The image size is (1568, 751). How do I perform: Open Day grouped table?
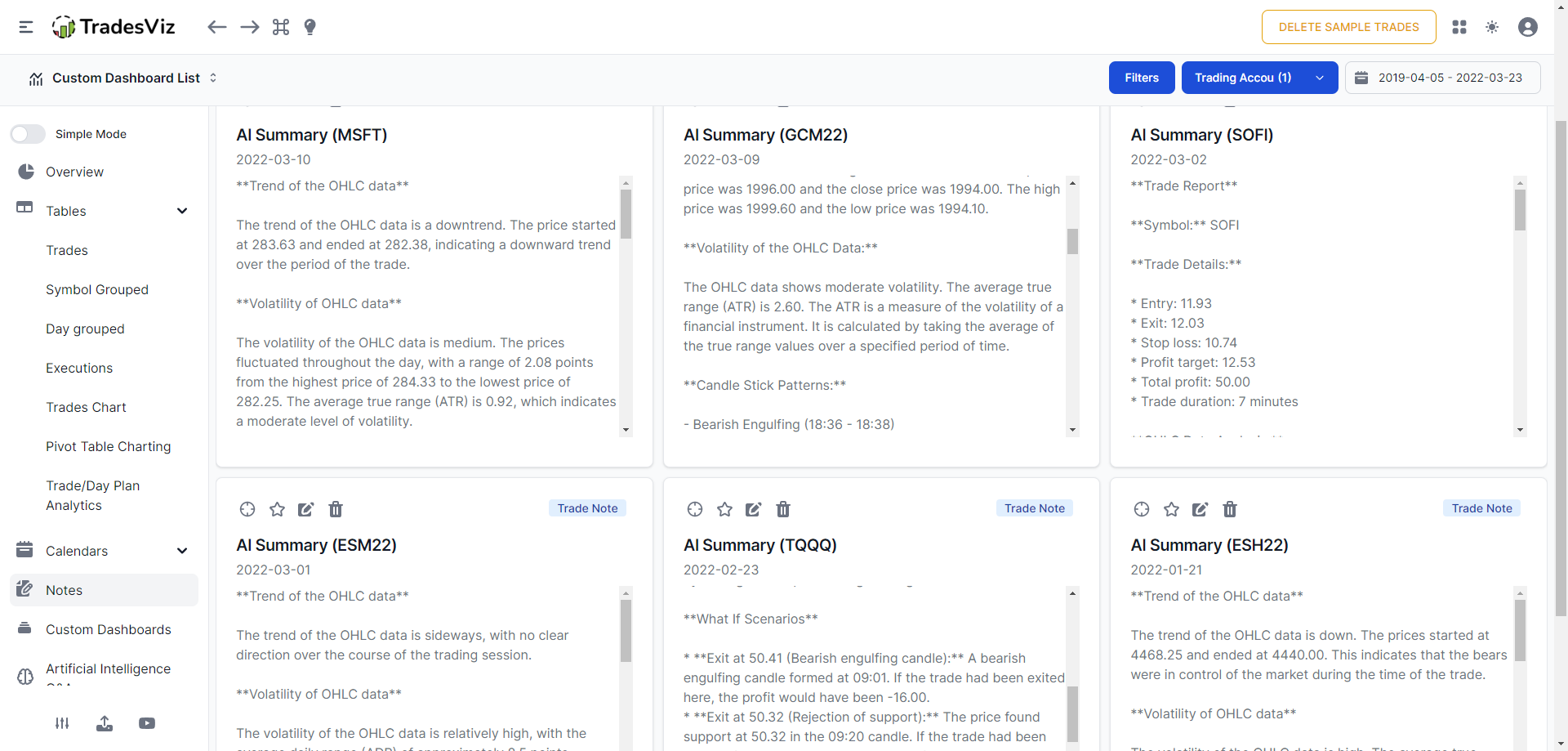tap(85, 329)
